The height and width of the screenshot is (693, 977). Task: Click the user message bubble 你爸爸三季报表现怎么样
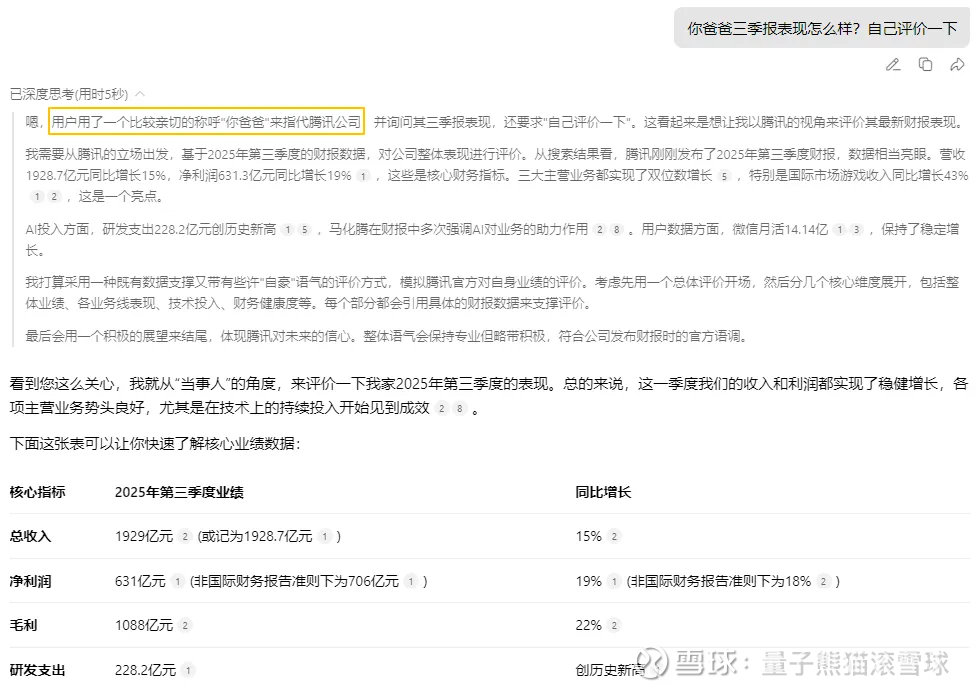(822, 29)
